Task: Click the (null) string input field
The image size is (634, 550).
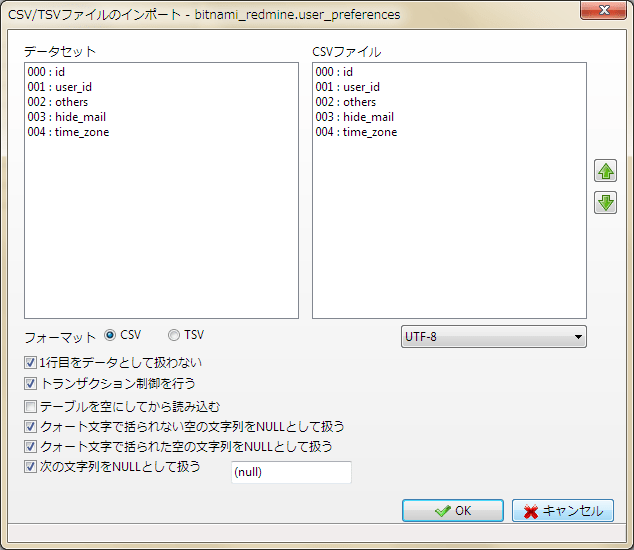Action: pyautogui.click(x=291, y=472)
